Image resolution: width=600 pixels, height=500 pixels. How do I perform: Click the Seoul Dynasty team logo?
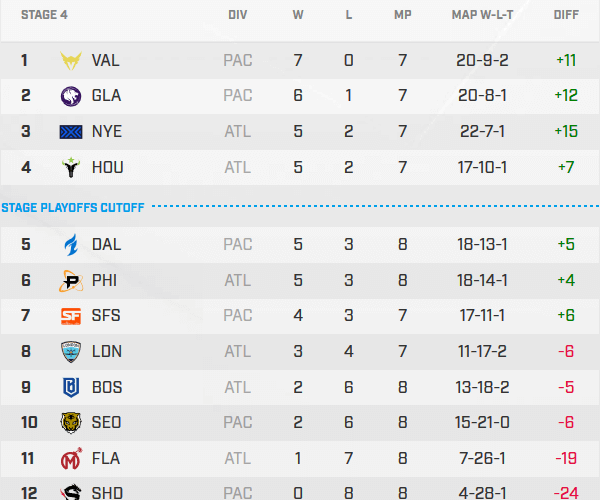[71, 423]
